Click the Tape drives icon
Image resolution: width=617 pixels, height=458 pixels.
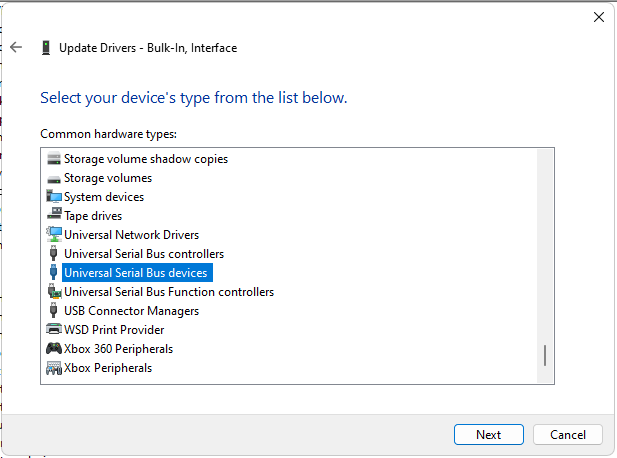point(54,214)
